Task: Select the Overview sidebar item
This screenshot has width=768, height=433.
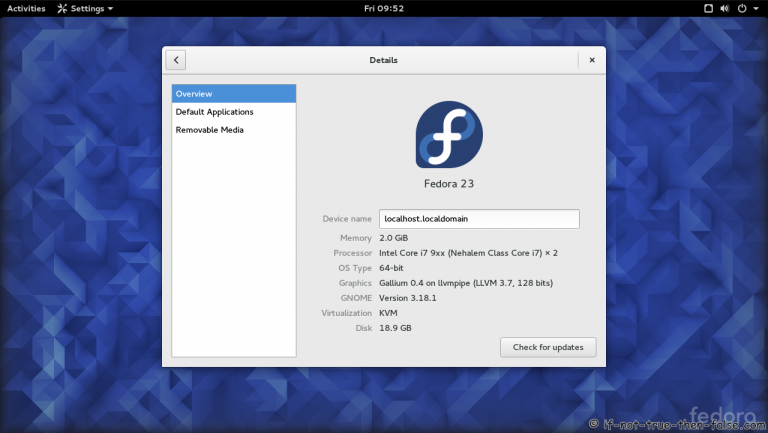Action: [234, 94]
